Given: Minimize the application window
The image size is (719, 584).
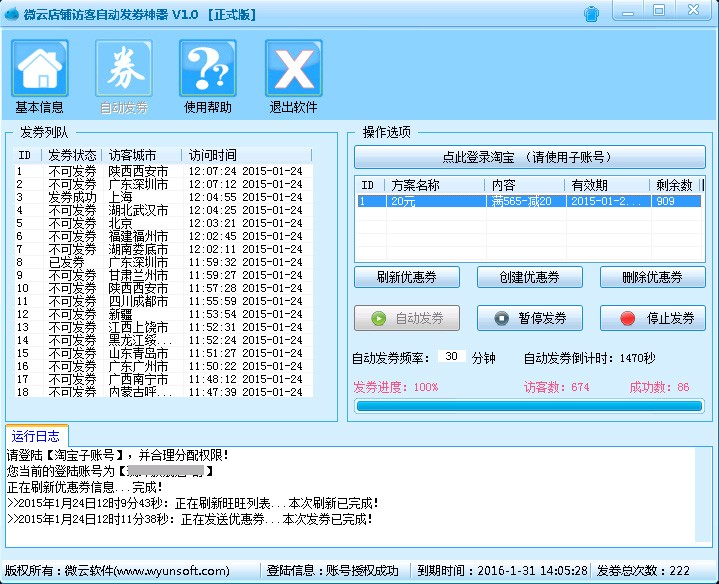Looking at the screenshot, I should [x=628, y=11].
